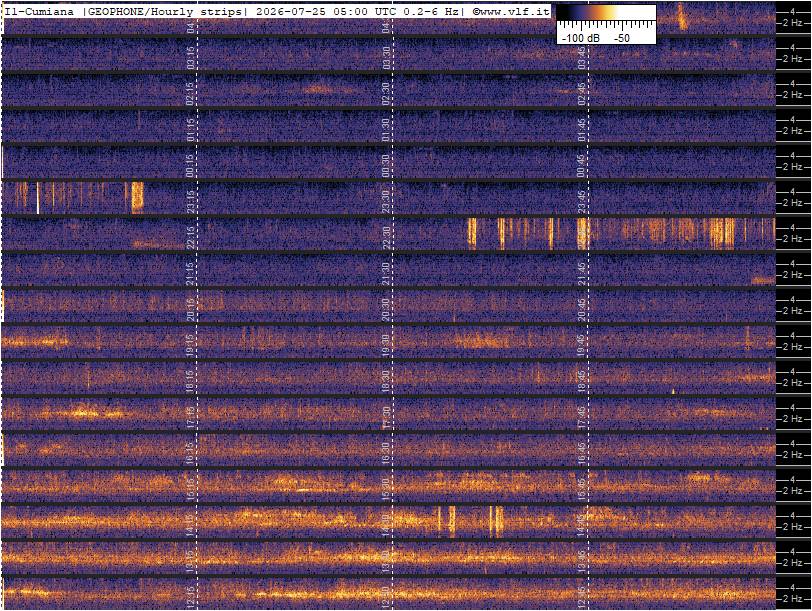
Task: Select the 02:45 time marker
Action: (x=581, y=93)
